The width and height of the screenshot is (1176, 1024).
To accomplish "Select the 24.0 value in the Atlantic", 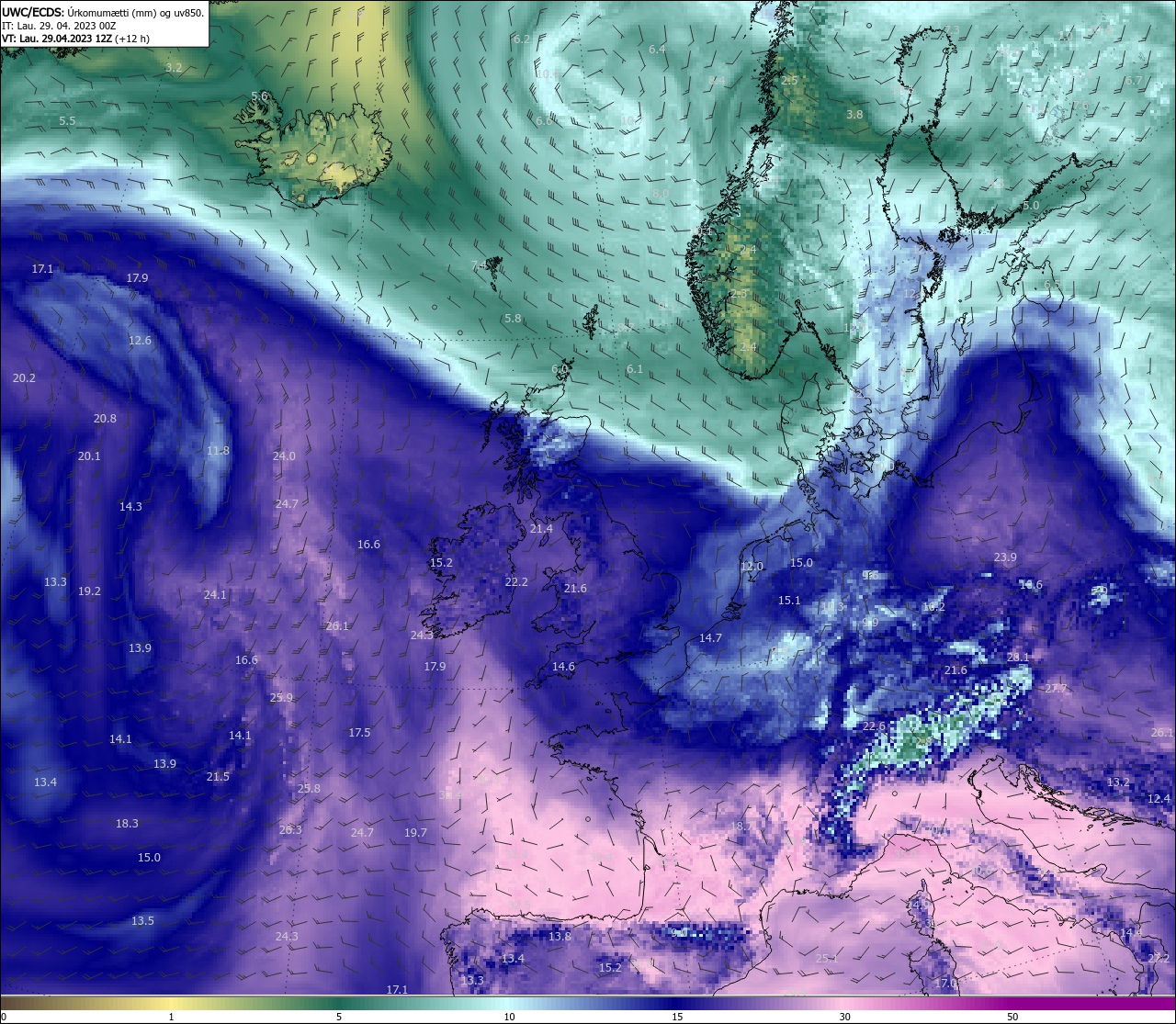I will [x=284, y=456].
